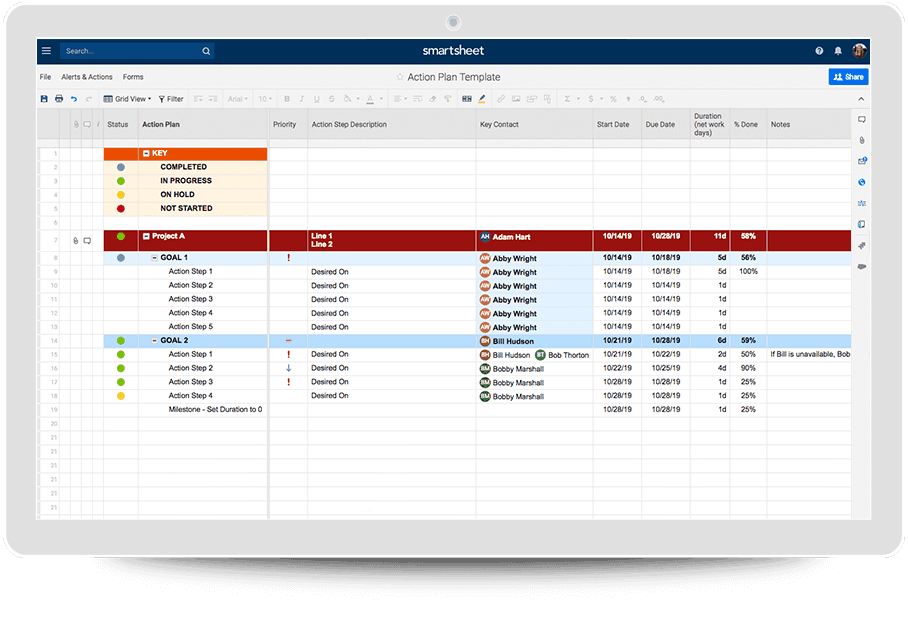Open the hamburger menu in the top-left corner
The width and height of the screenshot is (908, 640).
pos(46,51)
